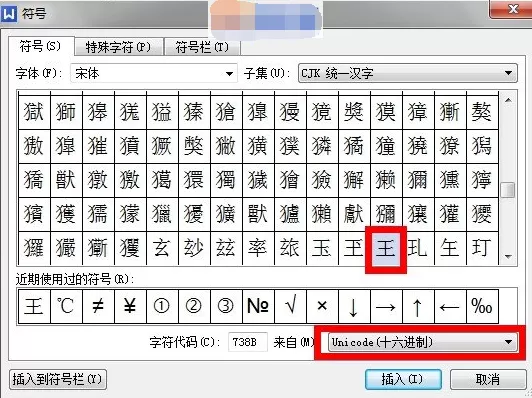
Task: Select the 獎 character in the symbol grid
Action: point(354,112)
